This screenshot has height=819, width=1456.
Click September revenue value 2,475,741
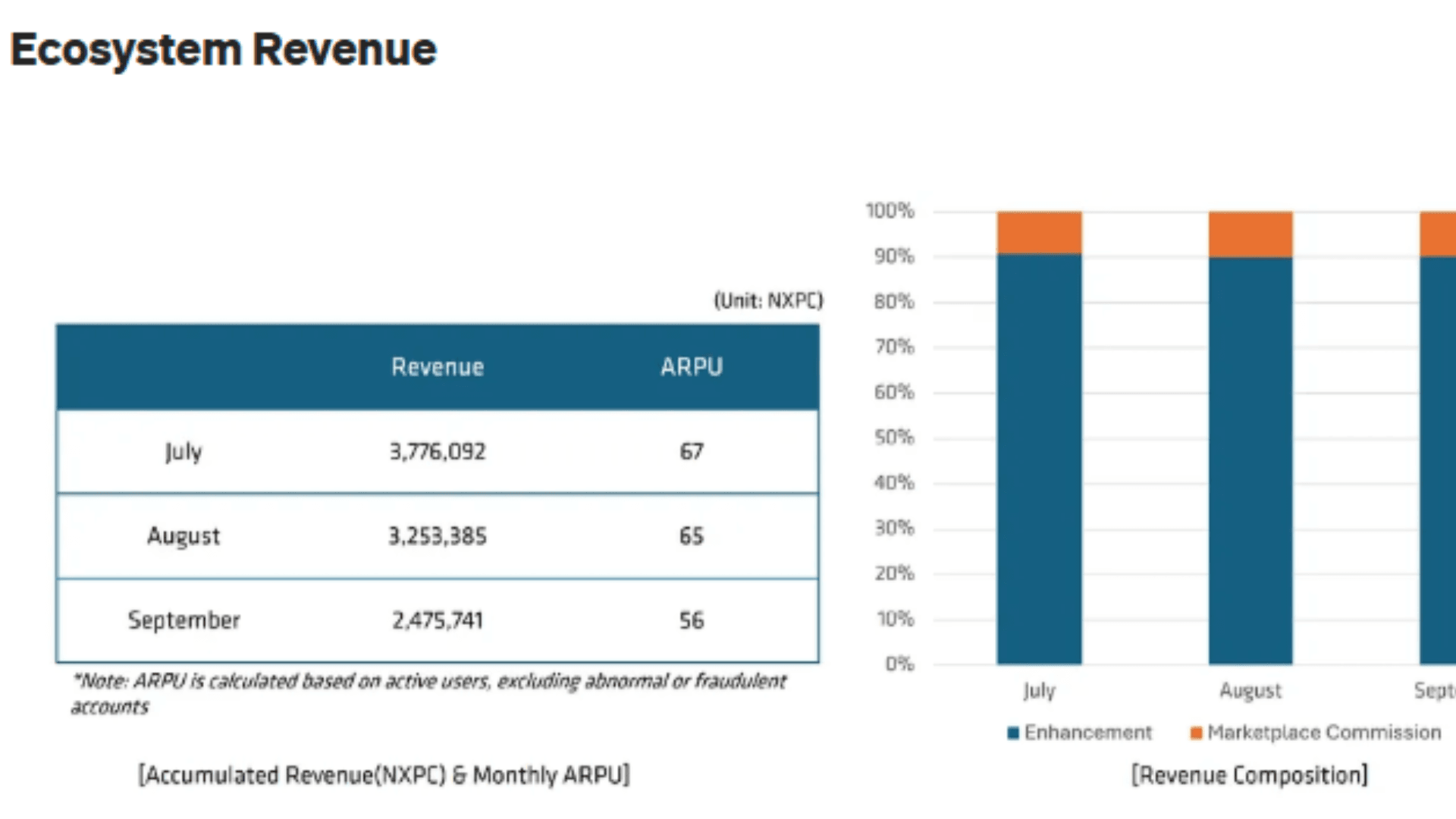[x=438, y=620]
